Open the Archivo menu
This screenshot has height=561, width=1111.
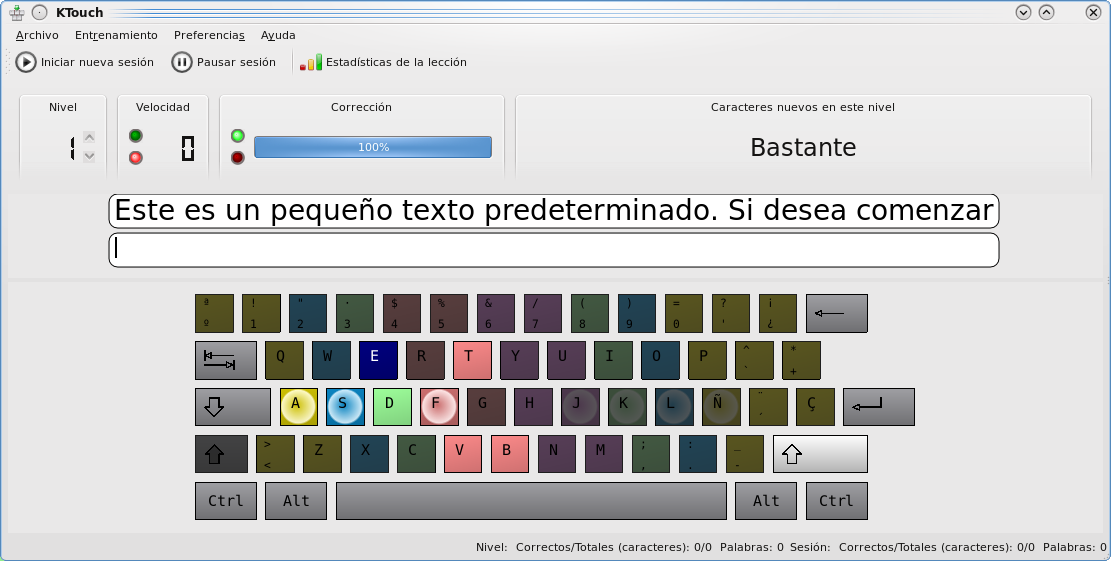point(37,35)
